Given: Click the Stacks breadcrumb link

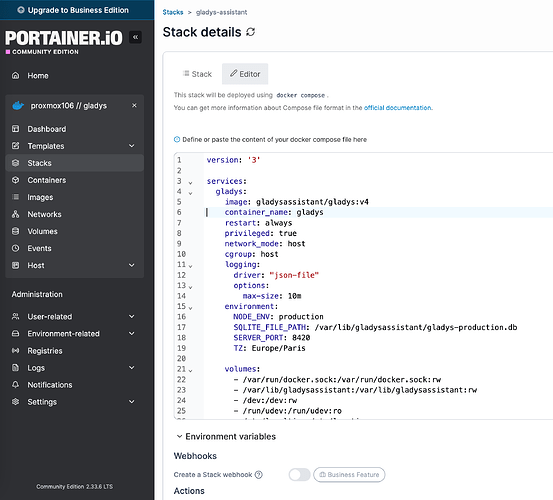Looking at the screenshot, I should [x=173, y=12].
